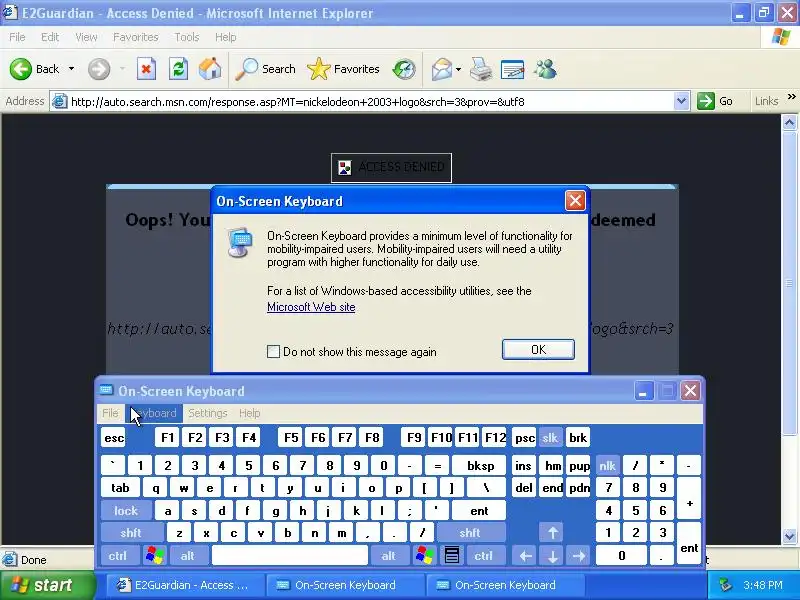
Task: Click the Edit page icon
Action: coord(513,69)
